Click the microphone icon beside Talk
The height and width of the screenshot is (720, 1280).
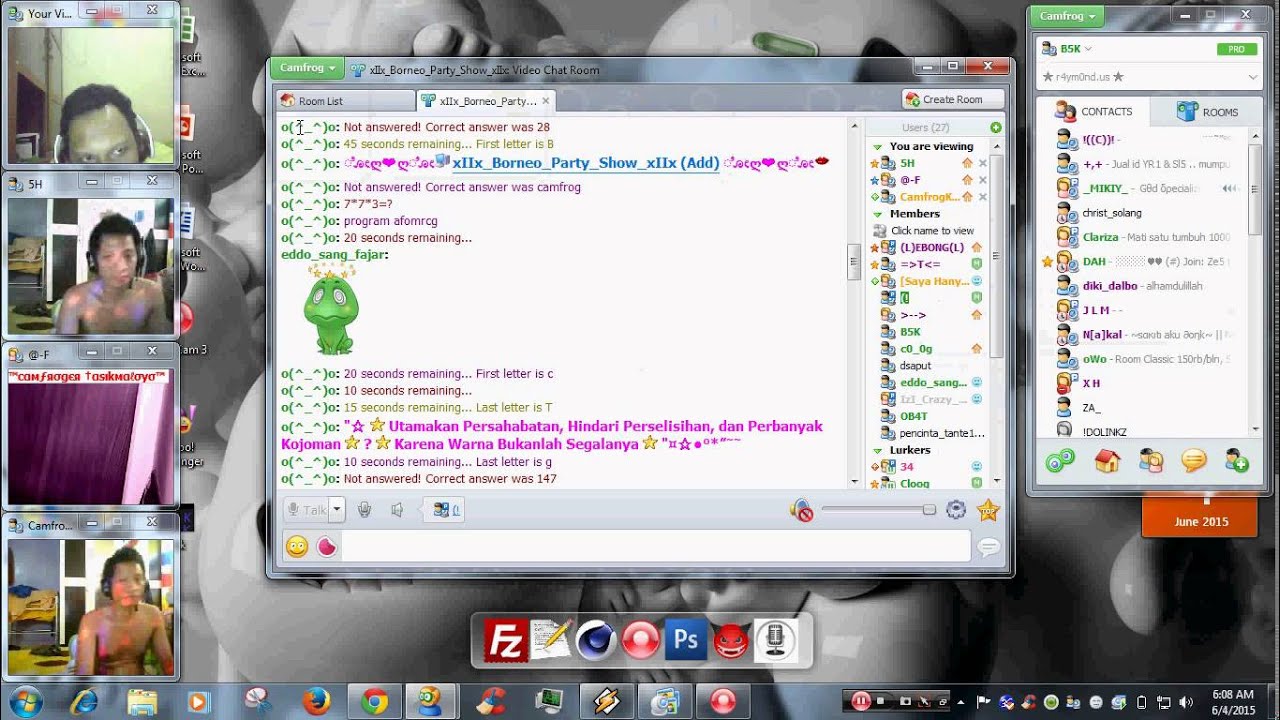pyautogui.click(x=365, y=510)
